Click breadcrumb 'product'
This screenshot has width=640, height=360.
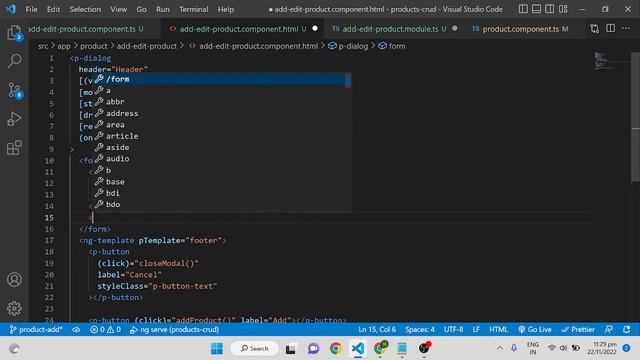93,46
